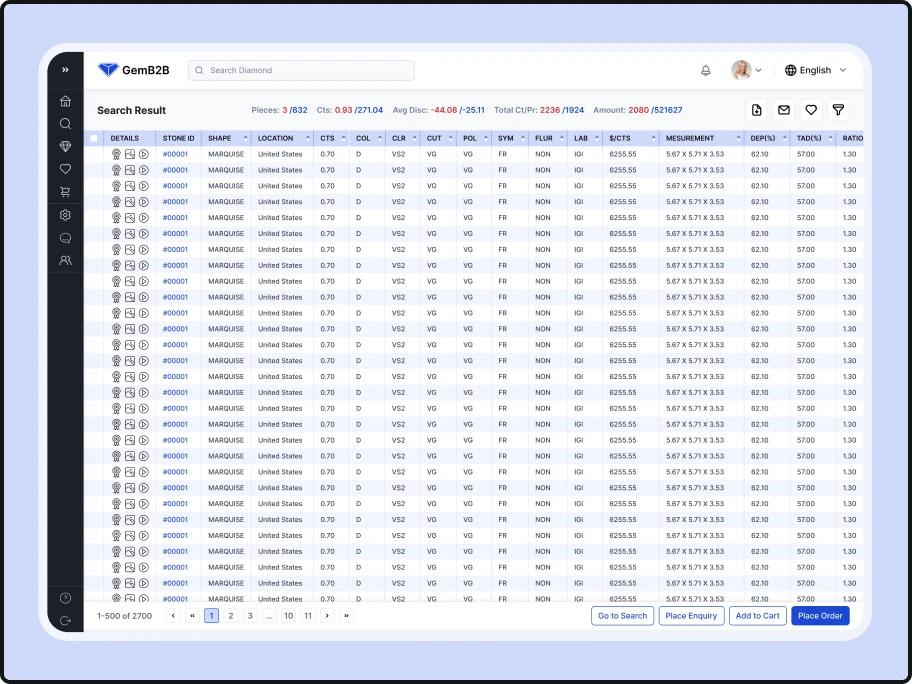
Task: Open the English language dropdown
Action: 815,70
